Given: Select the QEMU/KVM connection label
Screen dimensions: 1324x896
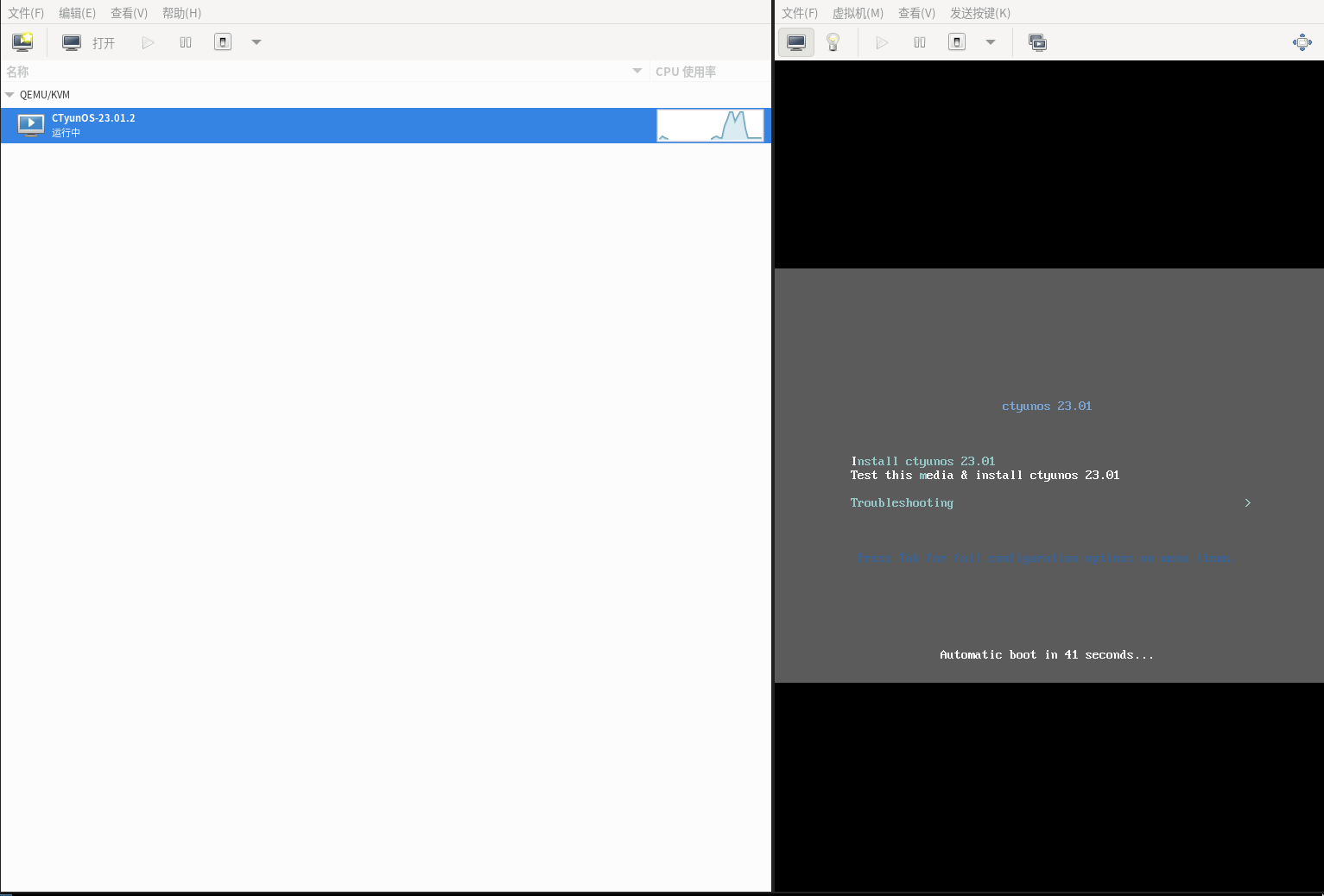Looking at the screenshot, I should pyautogui.click(x=45, y=95).
